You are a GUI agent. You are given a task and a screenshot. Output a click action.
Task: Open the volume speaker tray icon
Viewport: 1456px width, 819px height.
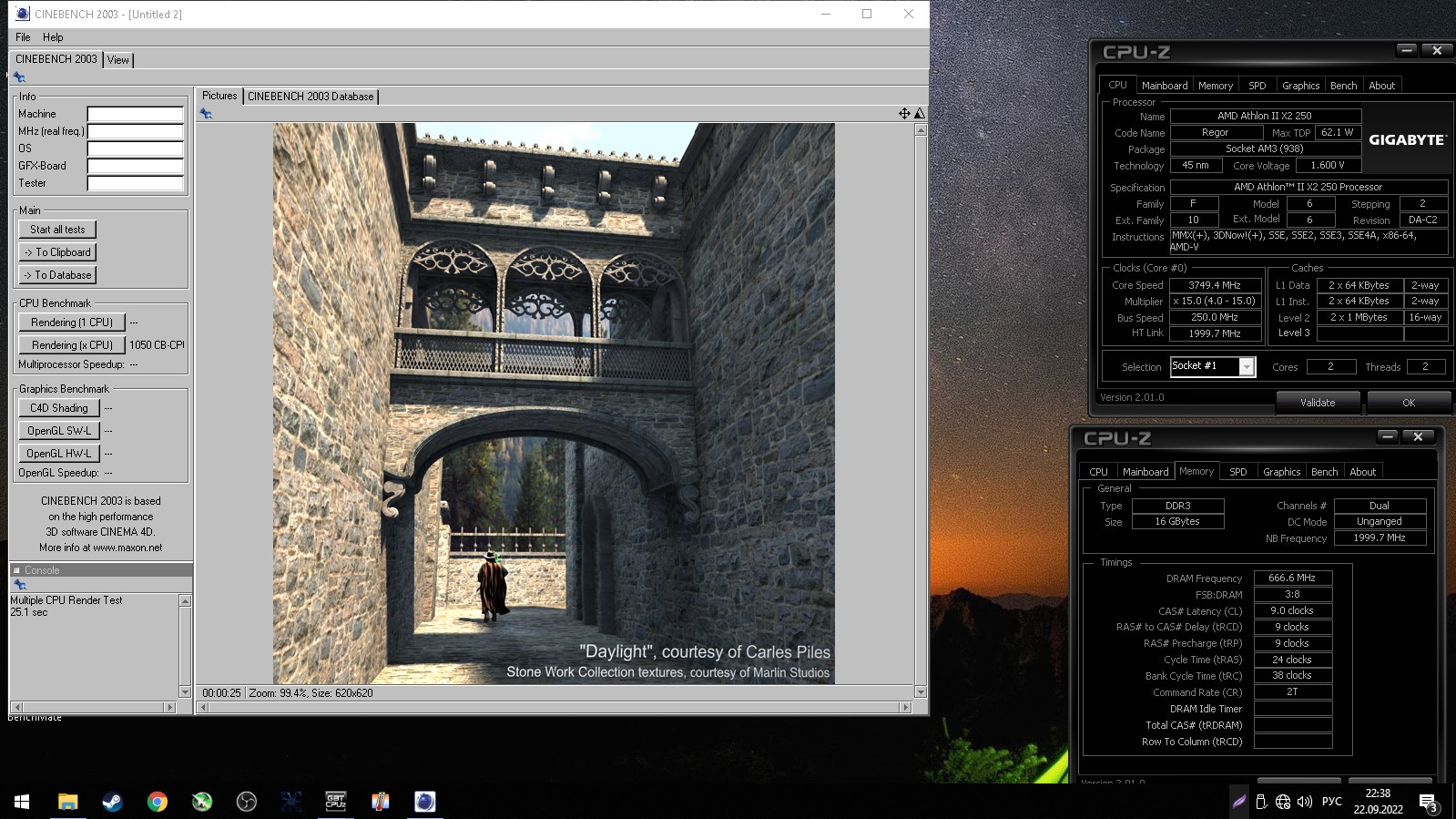(x=1305, y=802)
